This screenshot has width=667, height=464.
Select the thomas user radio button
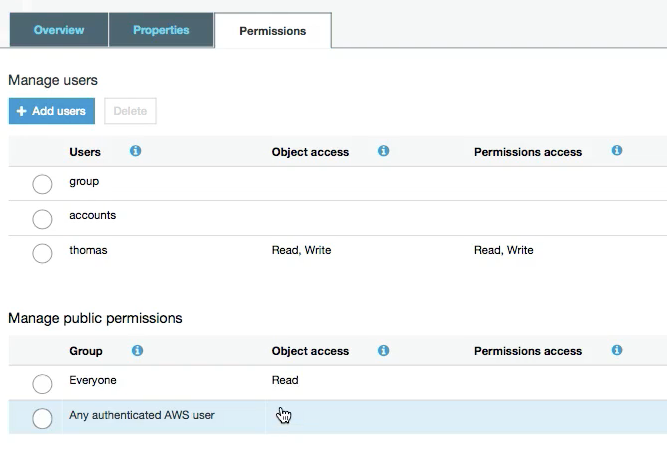[x=42, y=253]
